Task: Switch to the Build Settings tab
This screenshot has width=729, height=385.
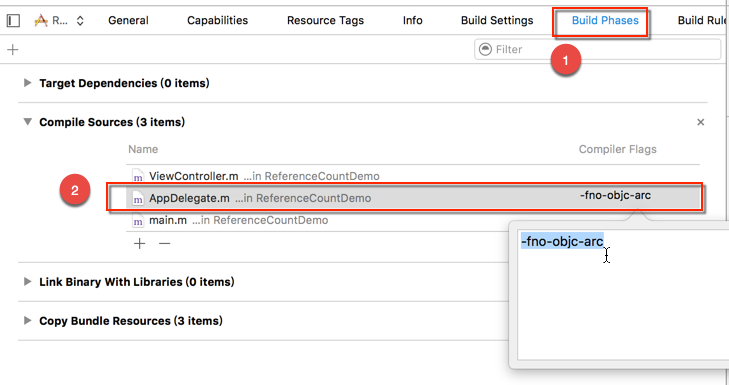Action: (497, 20)
